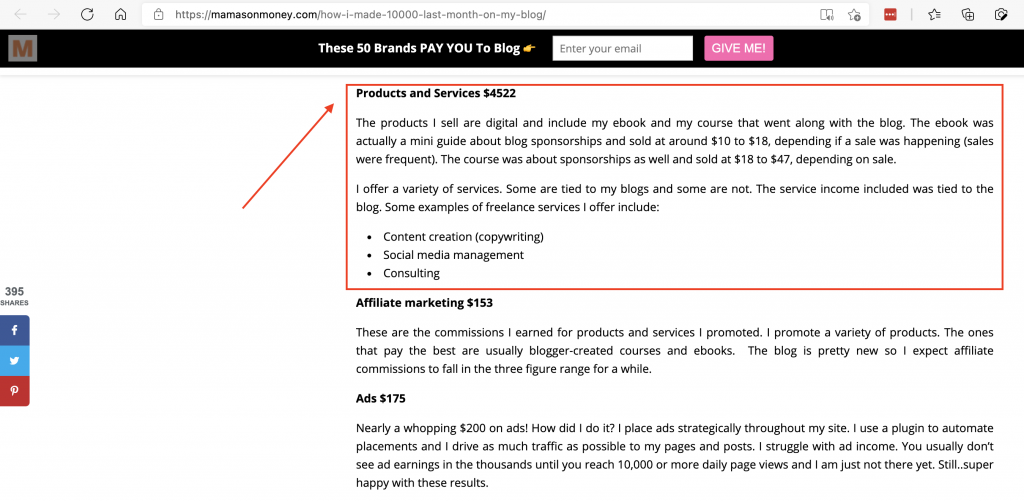The image size is (1024, 502).
Task: Go to browser home page icon
Action: point(120,14)
